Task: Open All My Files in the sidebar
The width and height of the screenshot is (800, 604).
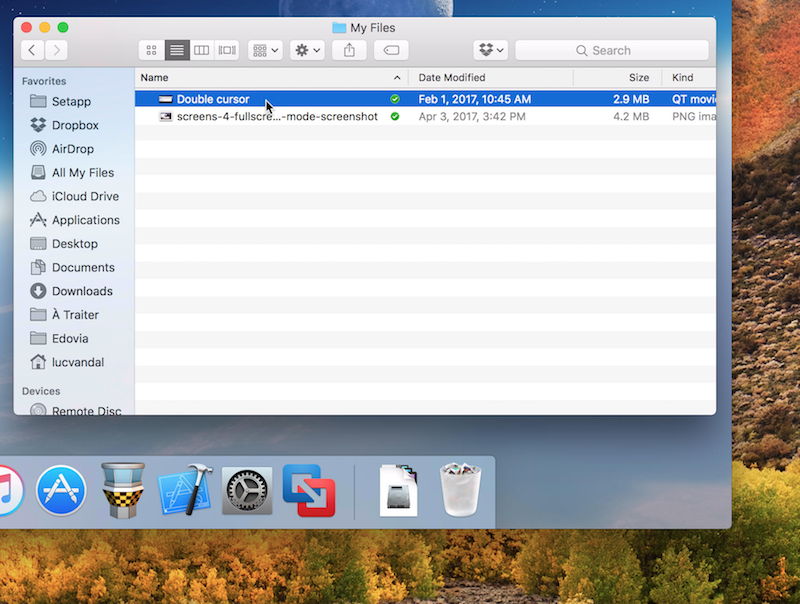Action: click(83, 172)
